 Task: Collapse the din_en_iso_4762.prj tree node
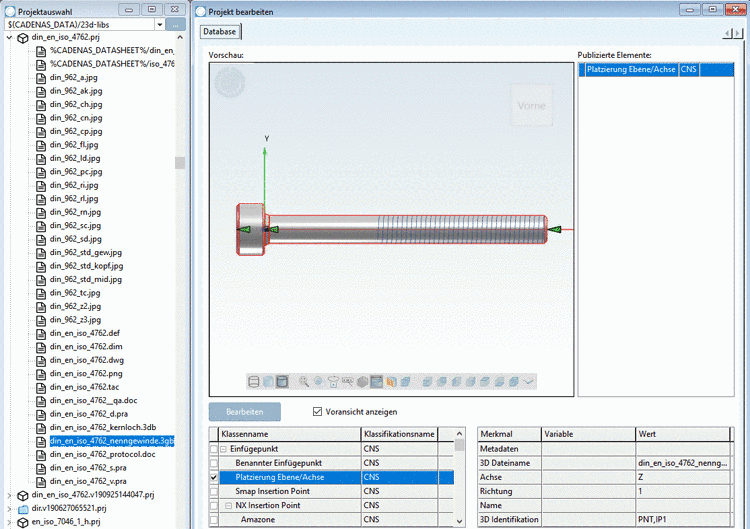click(x=9, y=37)
